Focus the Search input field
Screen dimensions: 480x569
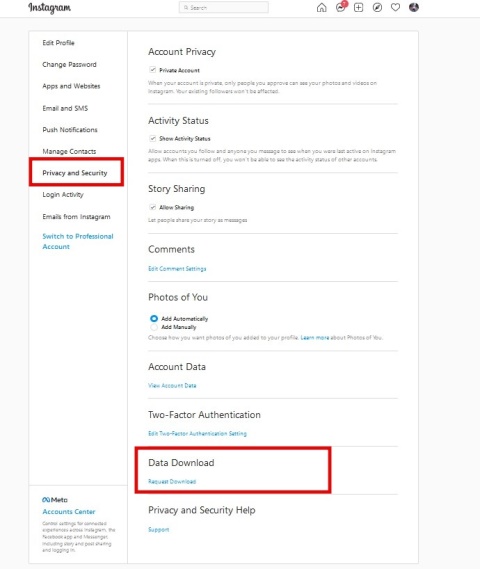pyautogui.click(x=224, y=8)
